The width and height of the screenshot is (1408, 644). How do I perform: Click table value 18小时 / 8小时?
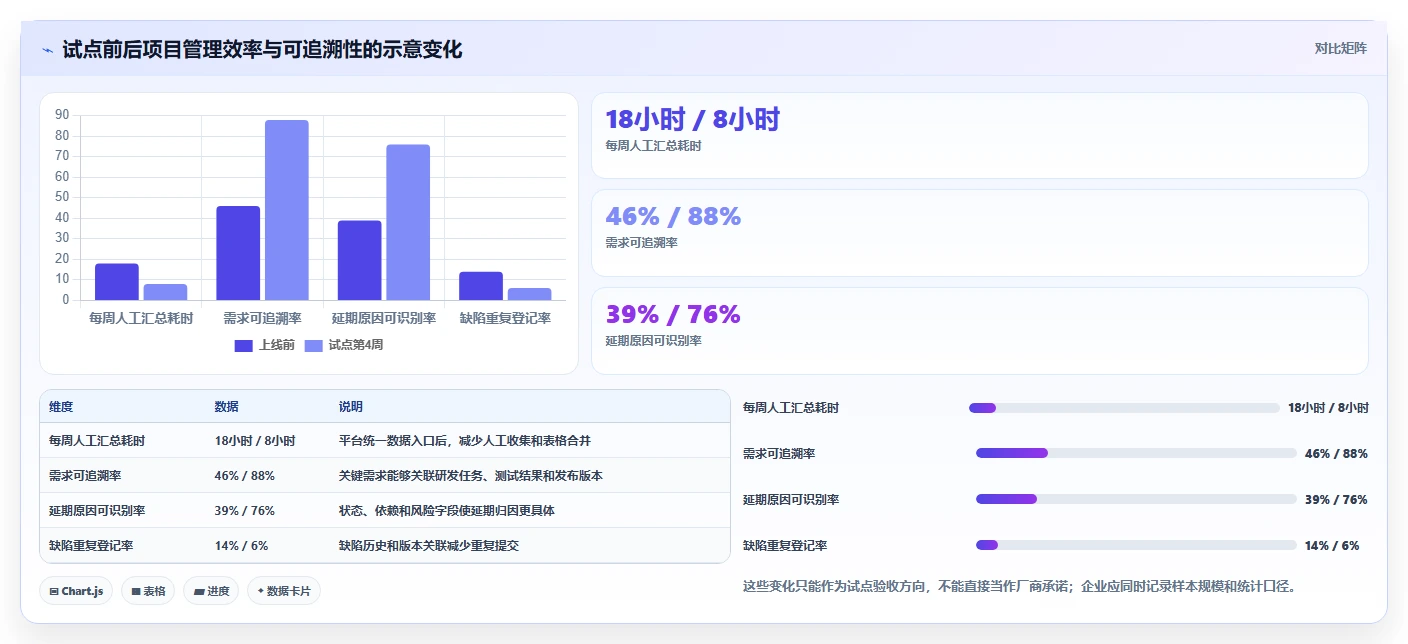(254, 441)
